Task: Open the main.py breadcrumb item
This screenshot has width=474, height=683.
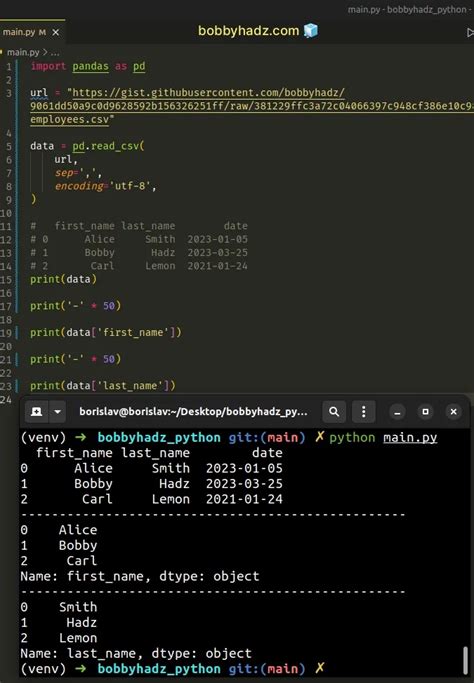Action: [23, 53]
